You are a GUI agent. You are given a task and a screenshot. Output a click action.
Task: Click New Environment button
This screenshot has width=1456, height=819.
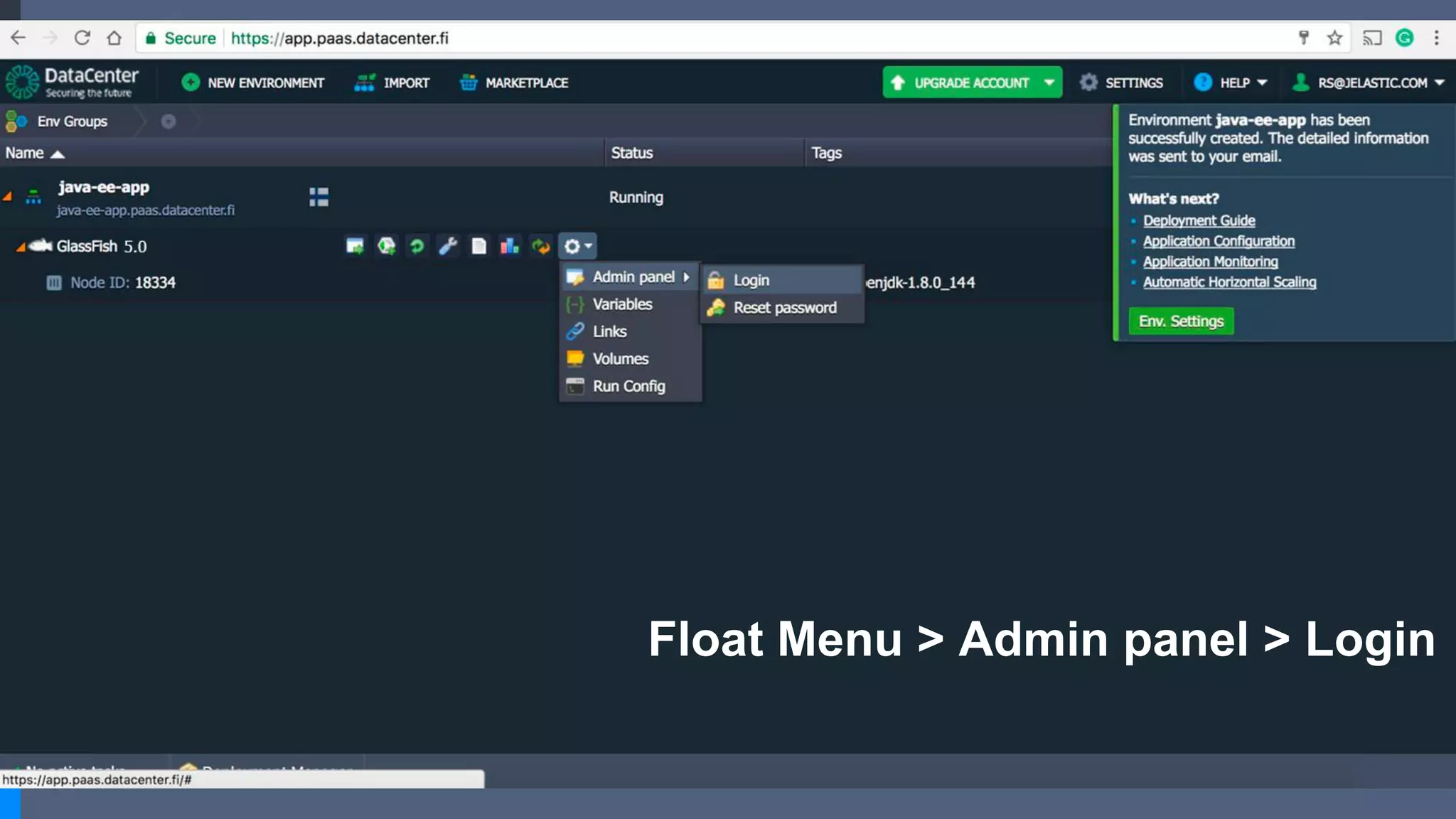(x=253, y=82)
